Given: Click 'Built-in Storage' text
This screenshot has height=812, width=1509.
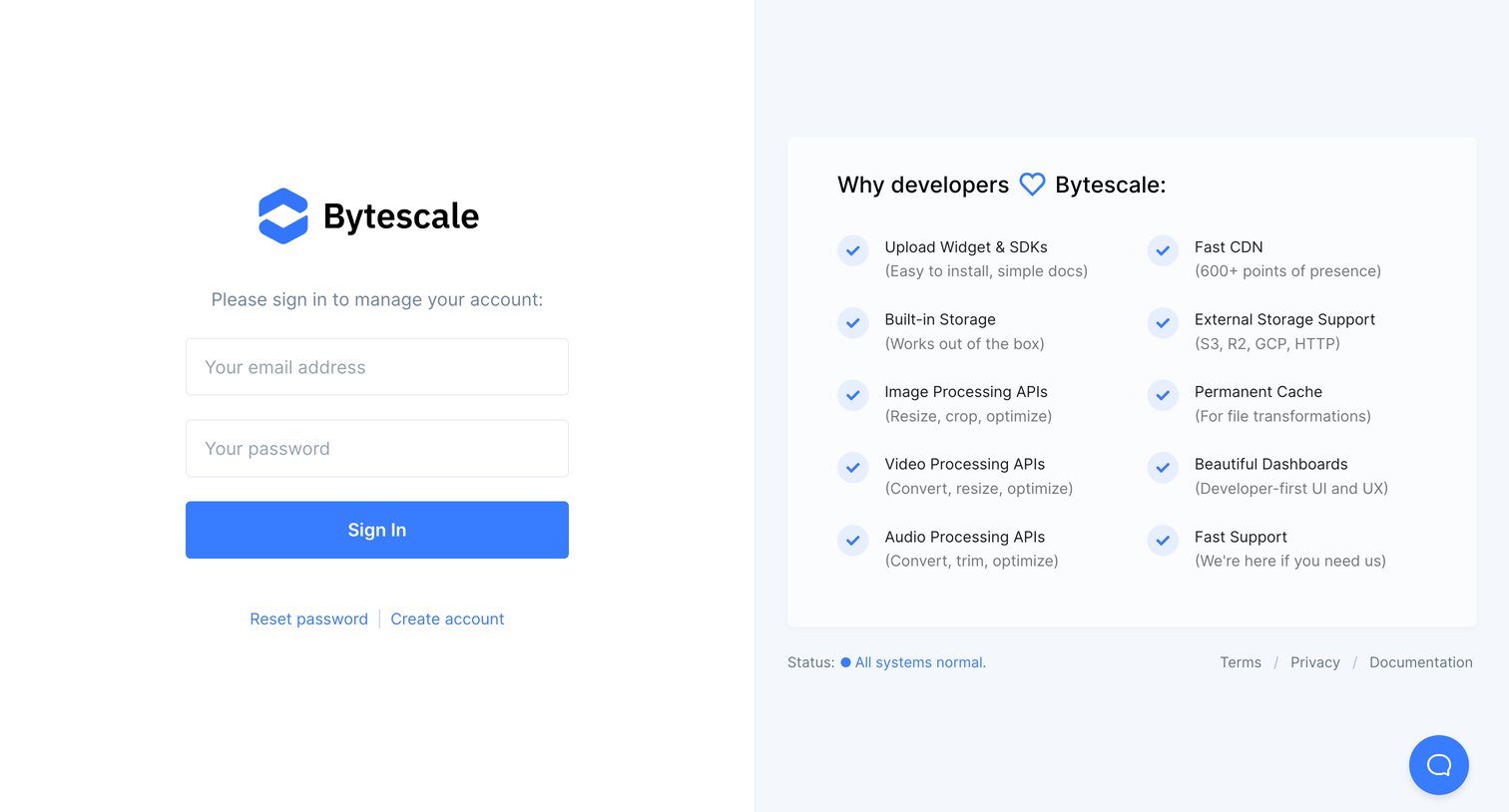Looking at the screenshot, I should click(x=940, y=319).
